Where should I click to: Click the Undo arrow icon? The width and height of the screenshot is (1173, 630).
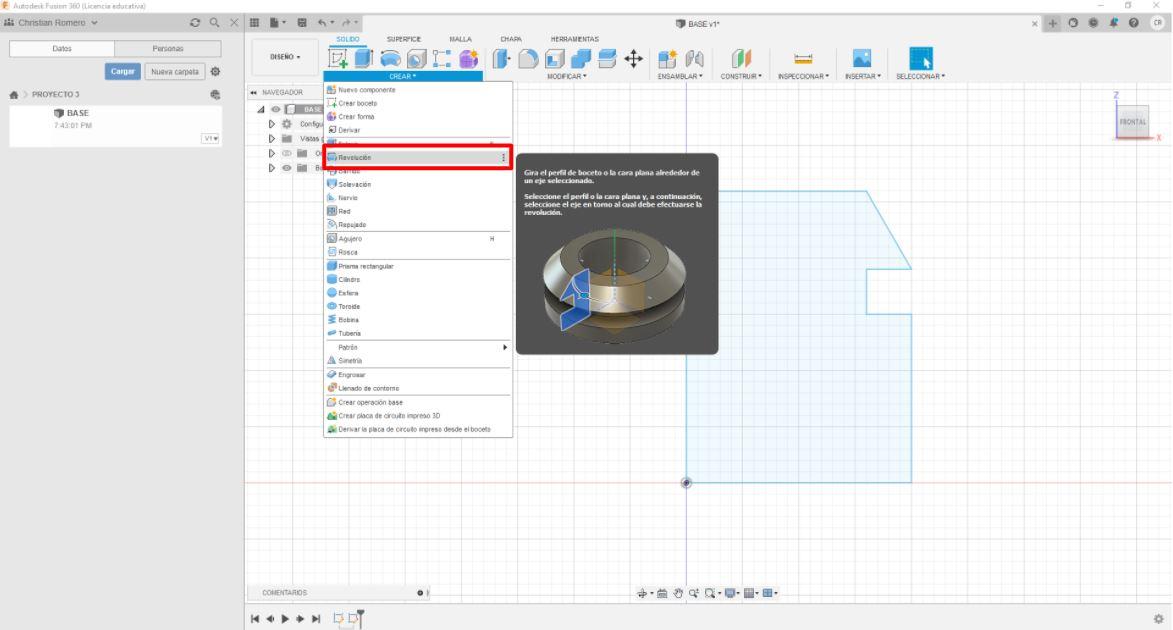(322, 23)
